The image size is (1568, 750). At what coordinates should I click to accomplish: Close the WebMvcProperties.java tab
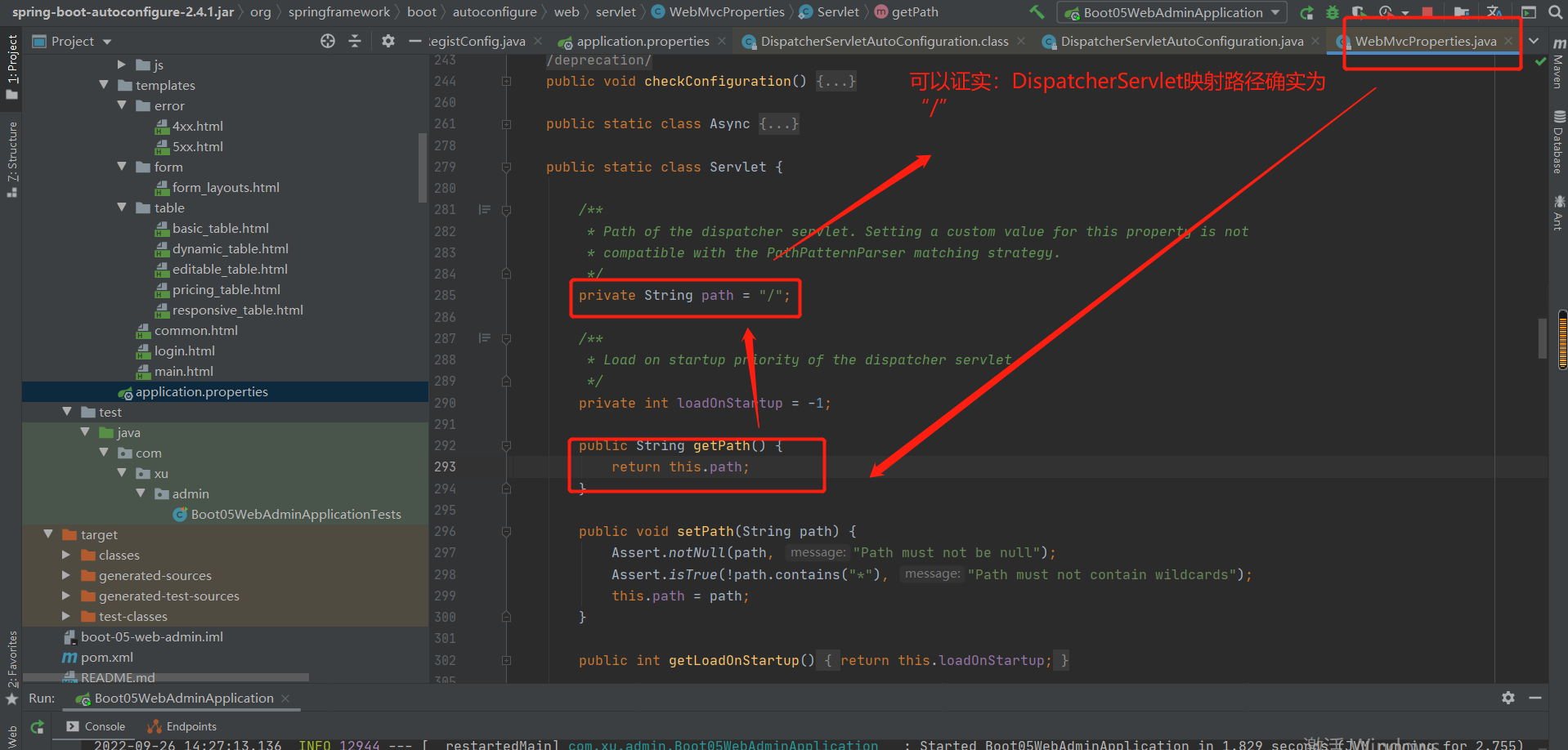1508,41
